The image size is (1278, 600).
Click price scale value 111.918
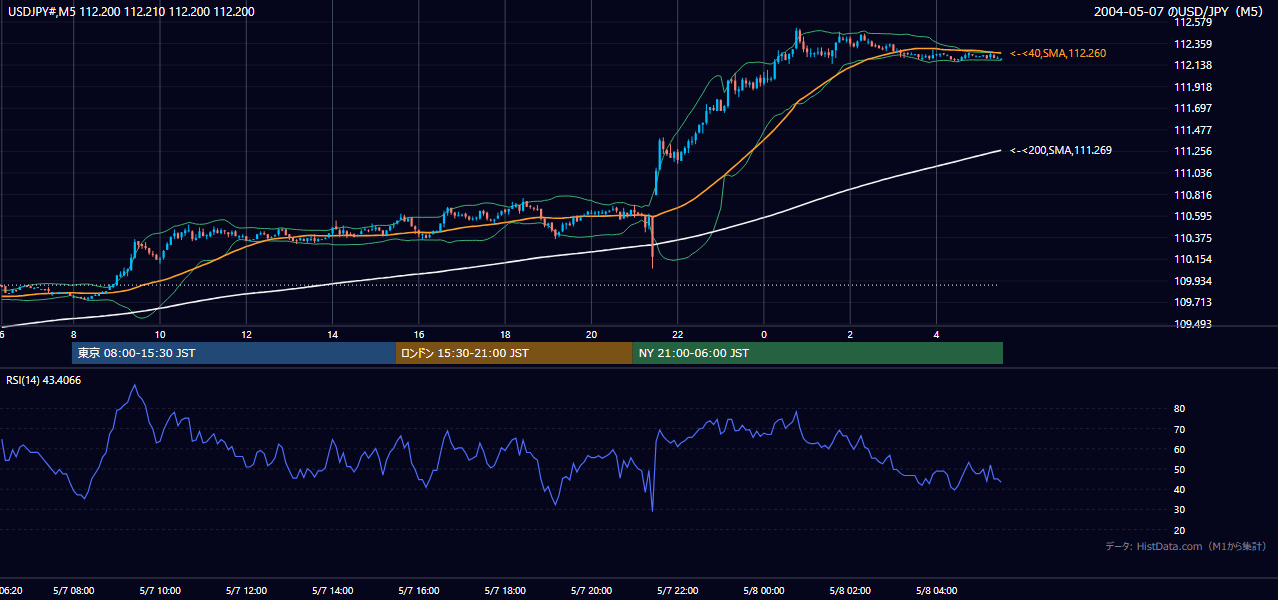click(x=1193, y=87)
